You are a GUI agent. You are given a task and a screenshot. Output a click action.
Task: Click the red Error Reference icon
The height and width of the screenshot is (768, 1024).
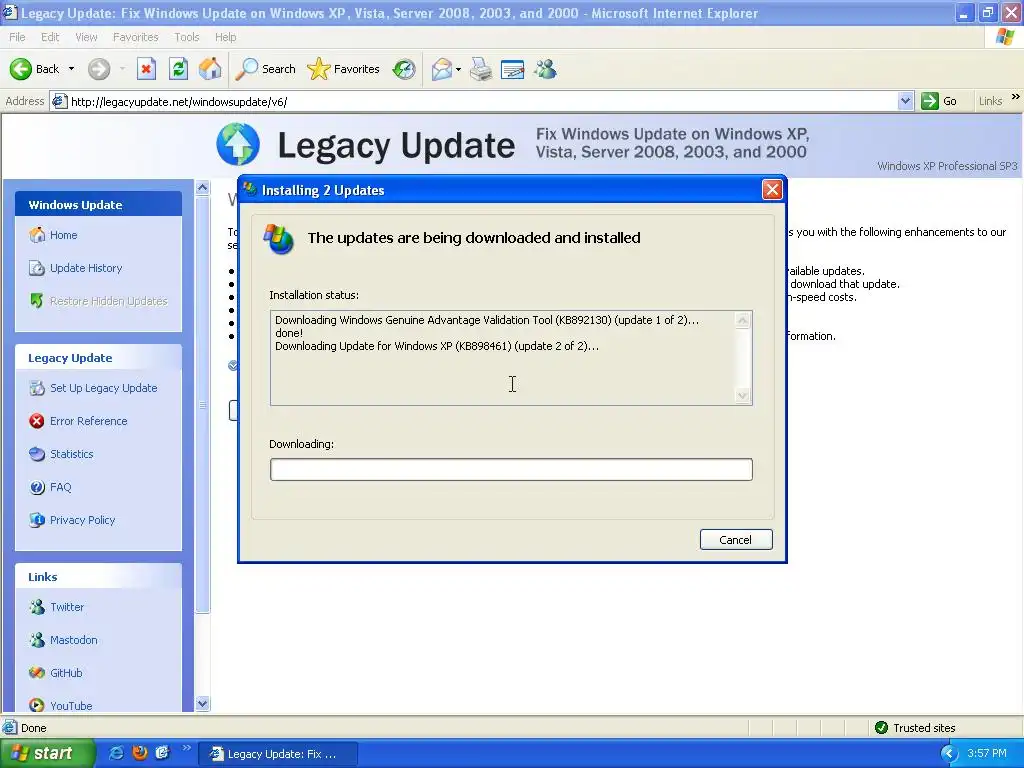click(37, 421)
